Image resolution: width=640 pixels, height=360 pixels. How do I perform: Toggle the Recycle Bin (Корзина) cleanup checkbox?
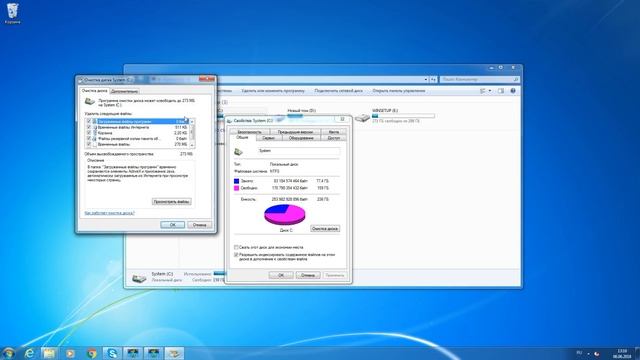pyautogui.click(x=89, y=133)
